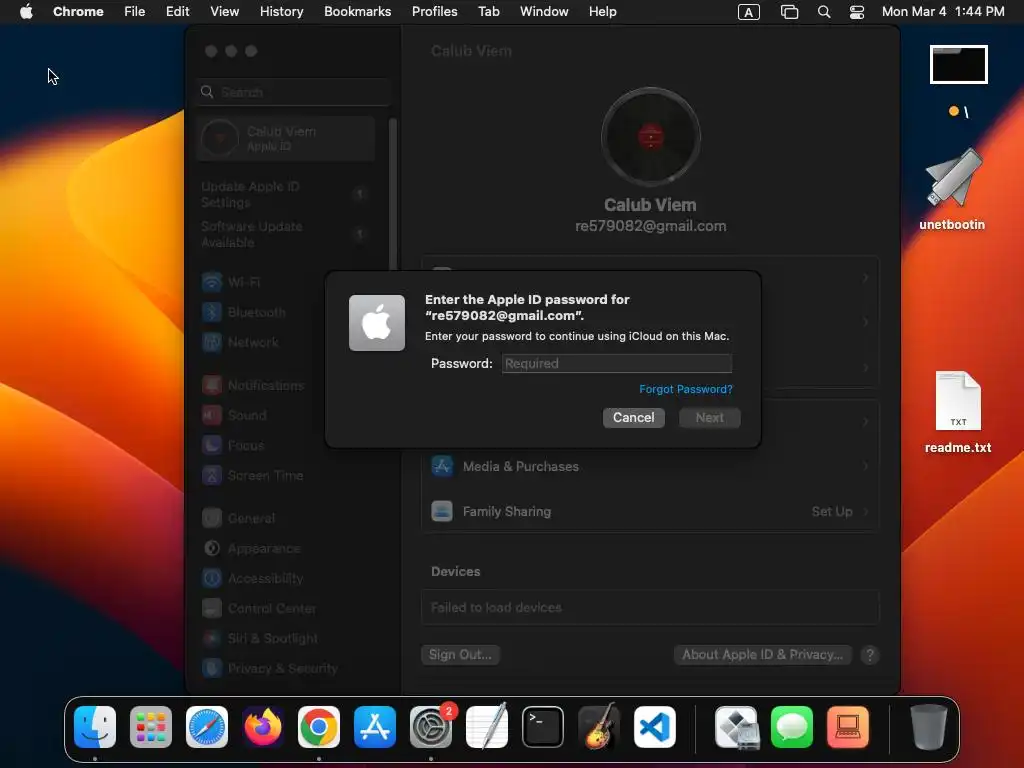The width and height of the screenshot is (1024, 768).
Task: Click the Next button in dialog
Action: [709, 417]
